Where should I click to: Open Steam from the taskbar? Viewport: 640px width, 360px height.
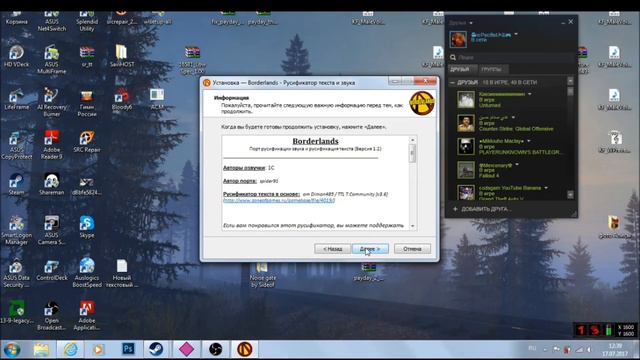(x=156, y=349)
